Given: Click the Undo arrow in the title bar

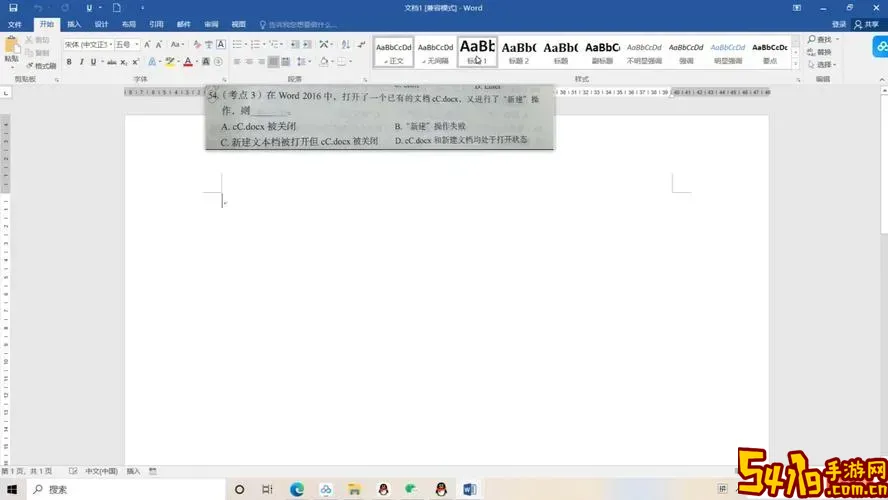Looking at the screenshot, I should click(x=38, y=8).
